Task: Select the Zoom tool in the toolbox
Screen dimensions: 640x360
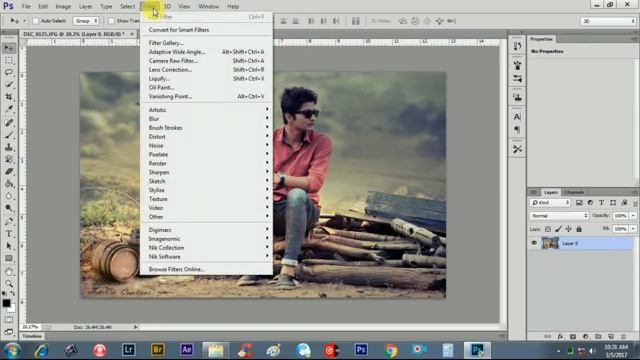Action: tap(9, 283)
